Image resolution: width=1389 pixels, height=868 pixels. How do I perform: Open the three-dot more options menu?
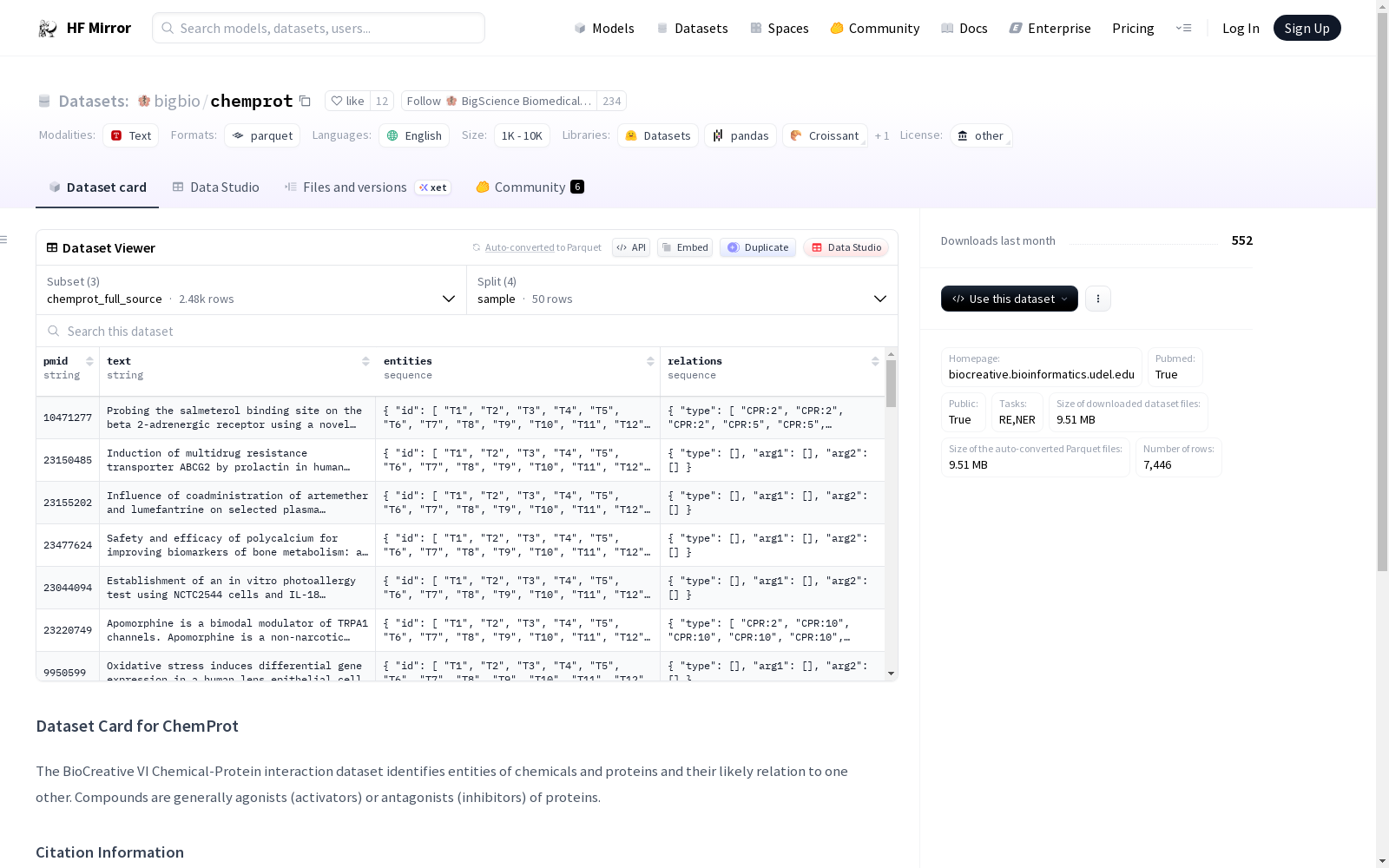[1098, 299]
